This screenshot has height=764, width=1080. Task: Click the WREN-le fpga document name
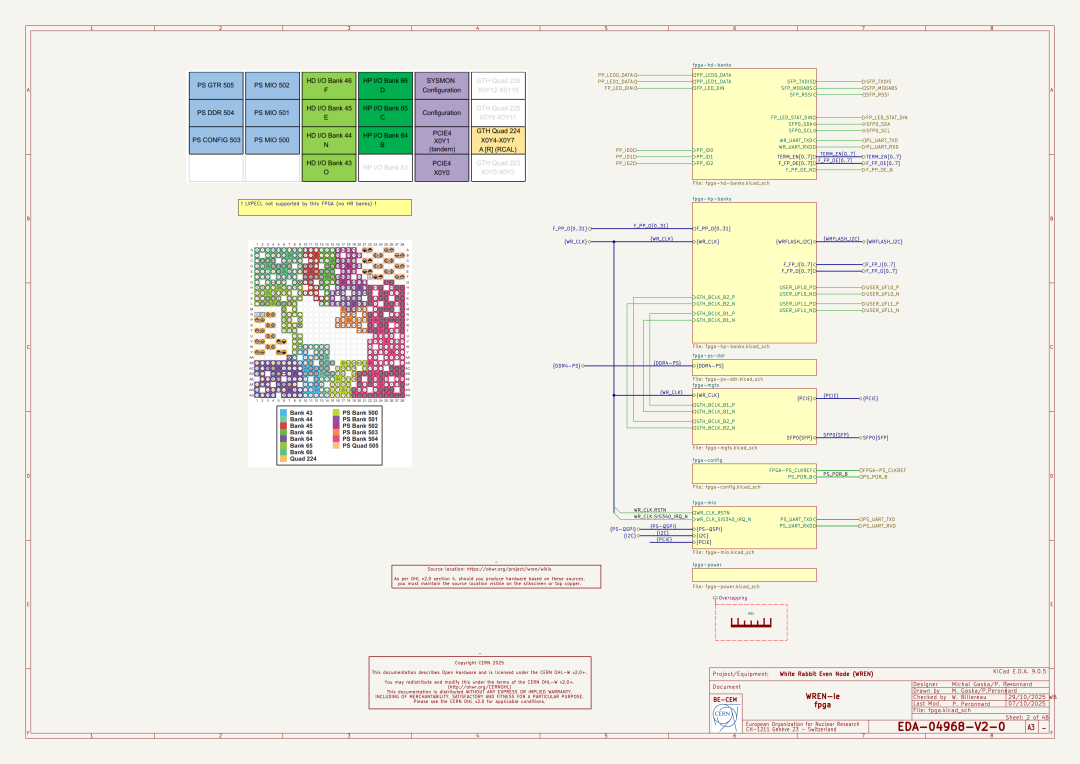pyautogui.click(x=822, y=701)
